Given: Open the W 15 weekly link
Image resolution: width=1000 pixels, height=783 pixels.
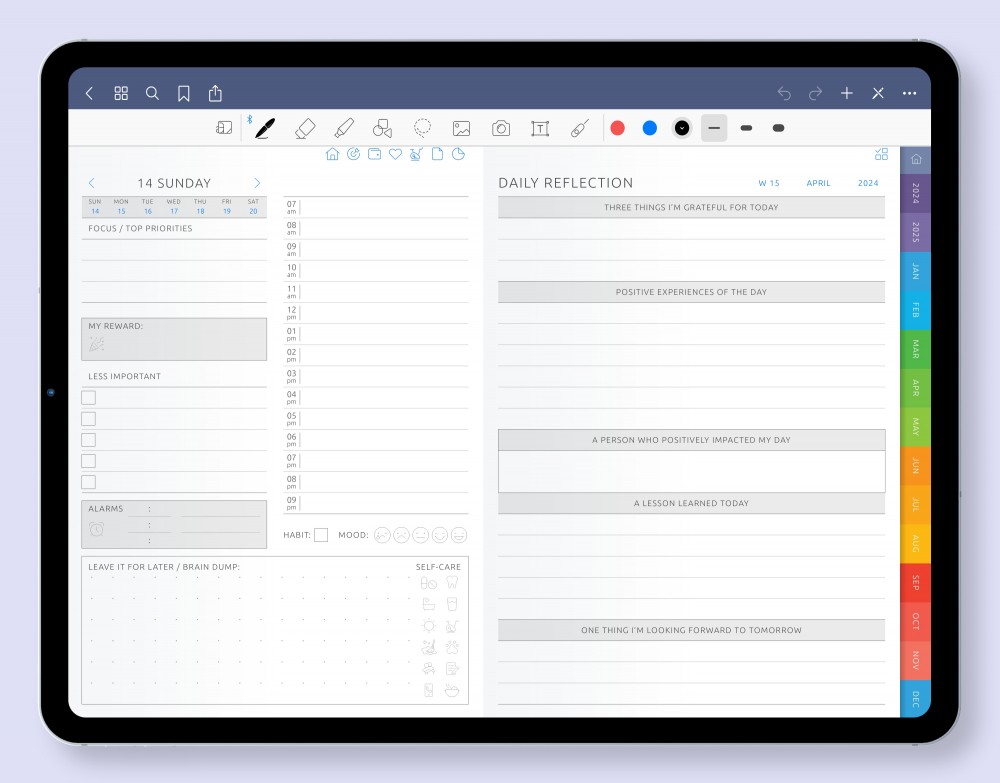Looking at the screenshot, I should (768, 183).
